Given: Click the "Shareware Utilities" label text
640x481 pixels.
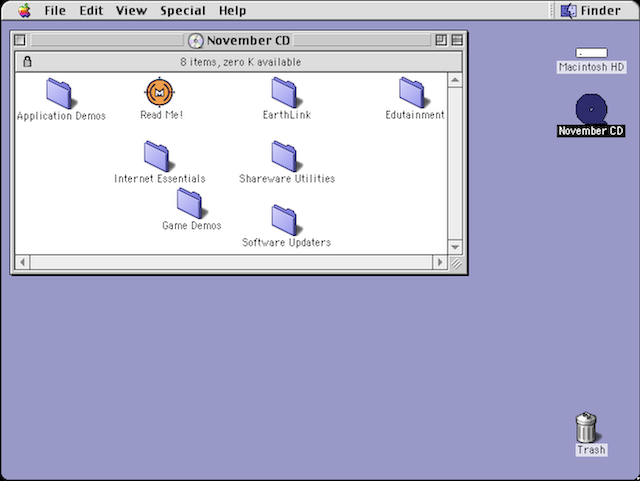Looking at the screenshot, I should (x=287, y=179).
